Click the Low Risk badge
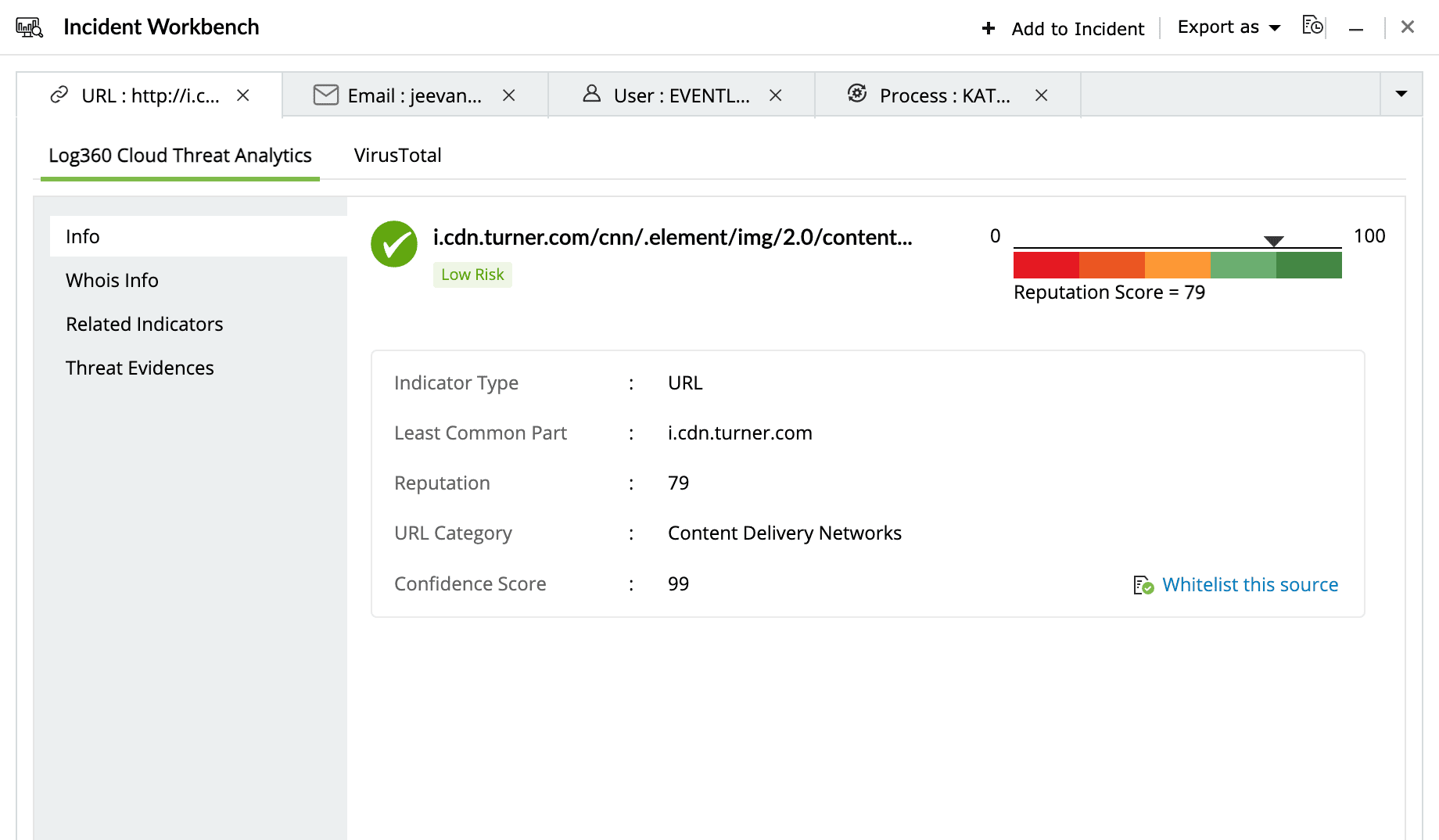The width and height of the screenshot is (1439, 840). [472, 275]
